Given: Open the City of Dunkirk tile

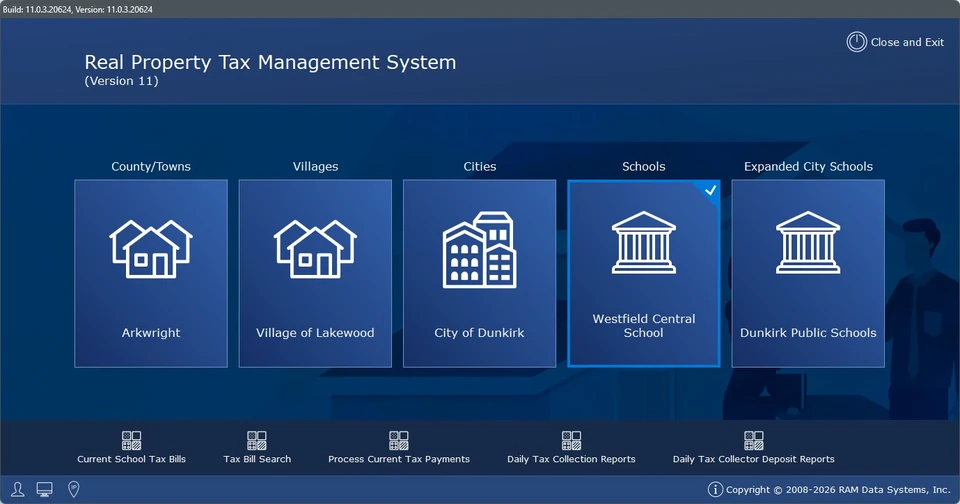Looking at the screenshot, I should (x=479, y=273).
